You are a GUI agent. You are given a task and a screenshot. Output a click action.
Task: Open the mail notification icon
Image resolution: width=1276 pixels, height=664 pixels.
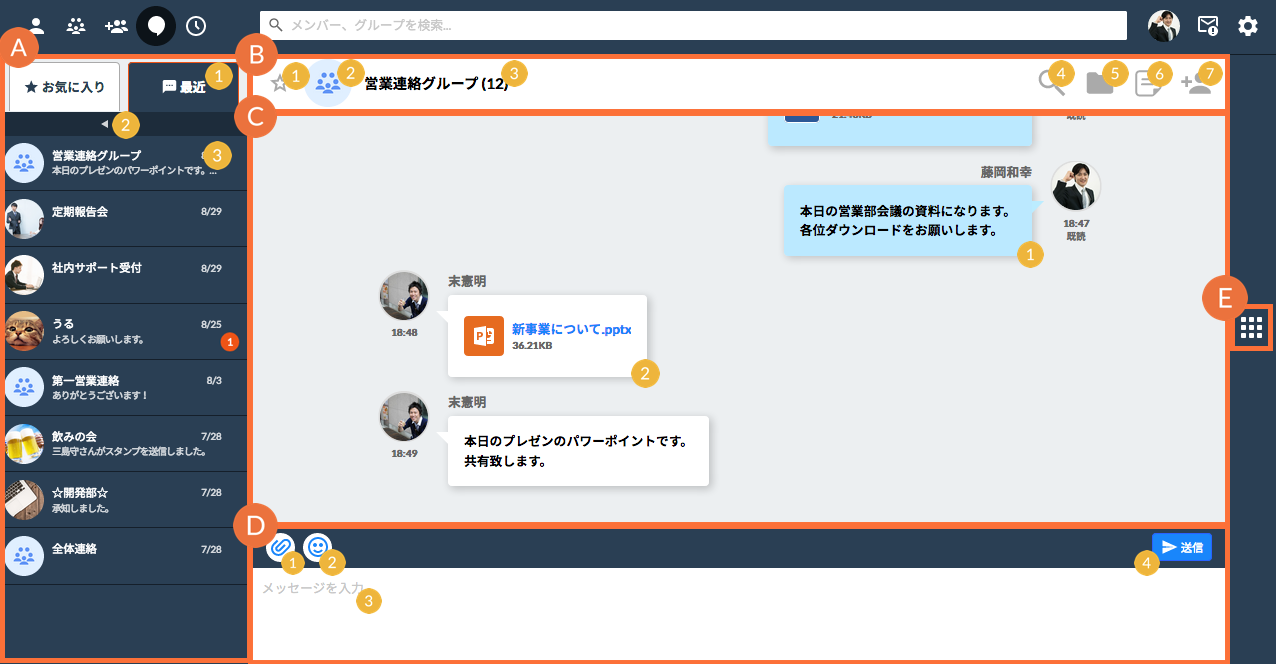pyautogui.click(x=1208, y=26)
